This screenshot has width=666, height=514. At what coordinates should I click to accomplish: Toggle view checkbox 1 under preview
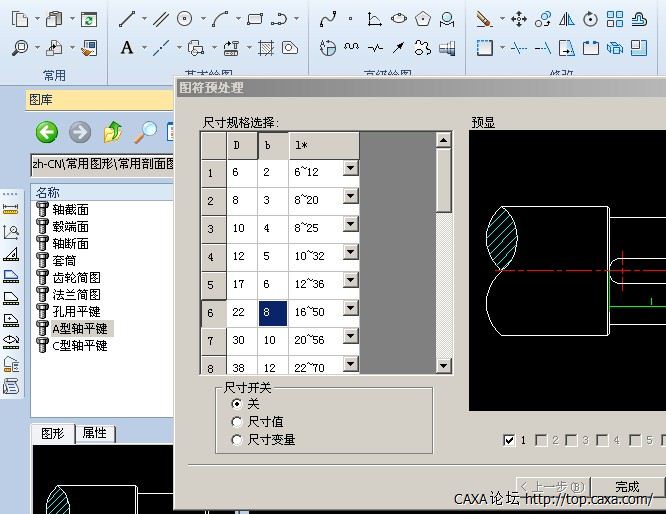coord(510,440)
